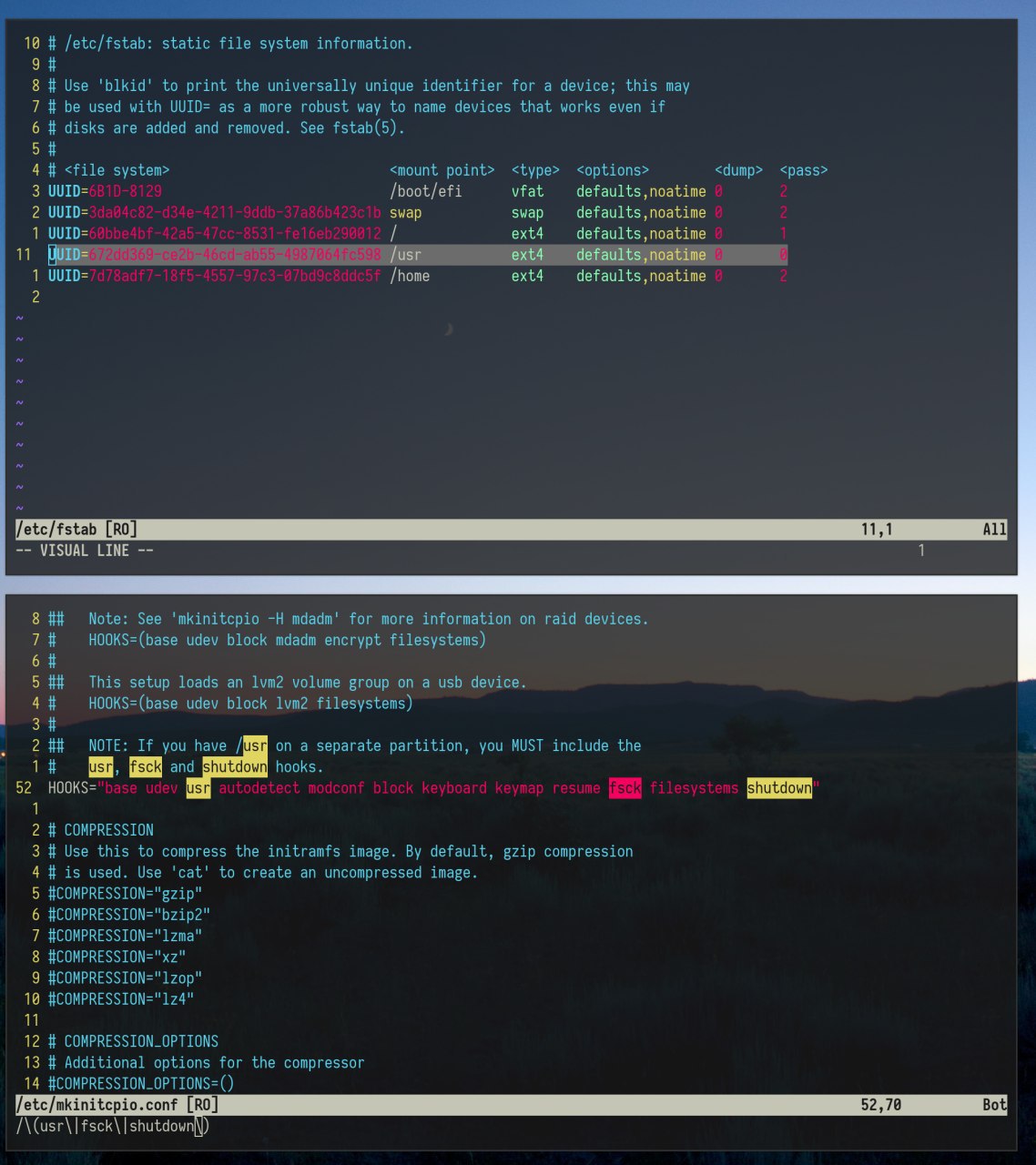Click the '<file system>' column header
This screenshot has width=1036, height=1165.
(117, 171)
